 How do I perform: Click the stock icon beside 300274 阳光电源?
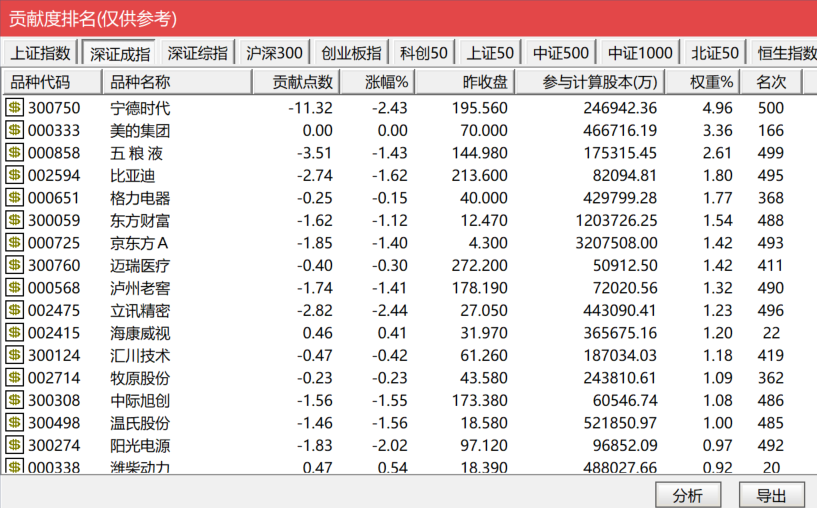(x=14, y=445)
